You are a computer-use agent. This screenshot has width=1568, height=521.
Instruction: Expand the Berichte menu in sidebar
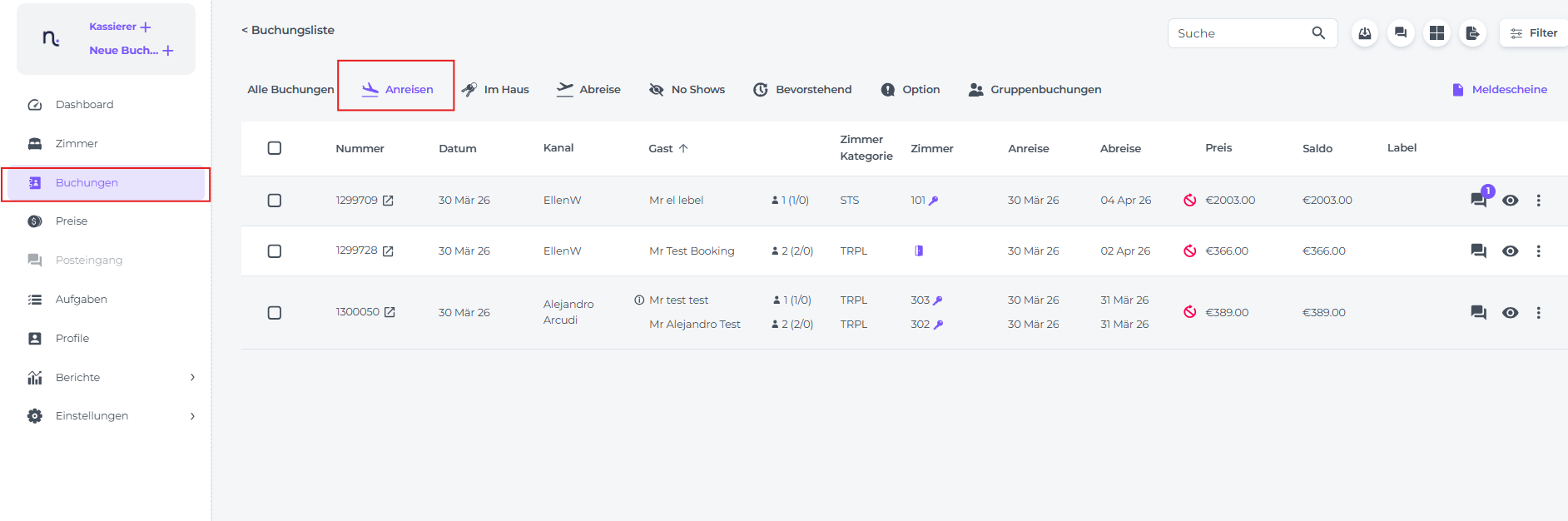pyautogui.click(x=192, y=377)
